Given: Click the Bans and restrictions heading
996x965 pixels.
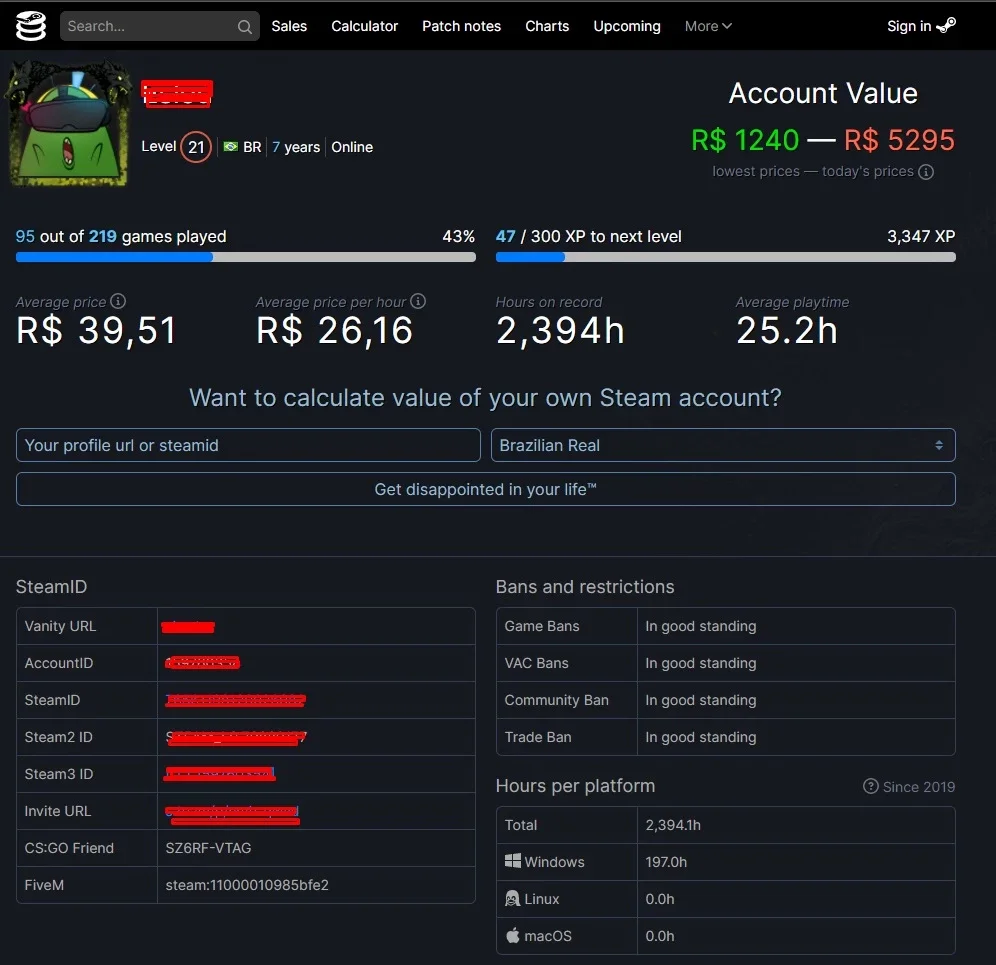Looking at the screenshot, I should tap(585, 586).
